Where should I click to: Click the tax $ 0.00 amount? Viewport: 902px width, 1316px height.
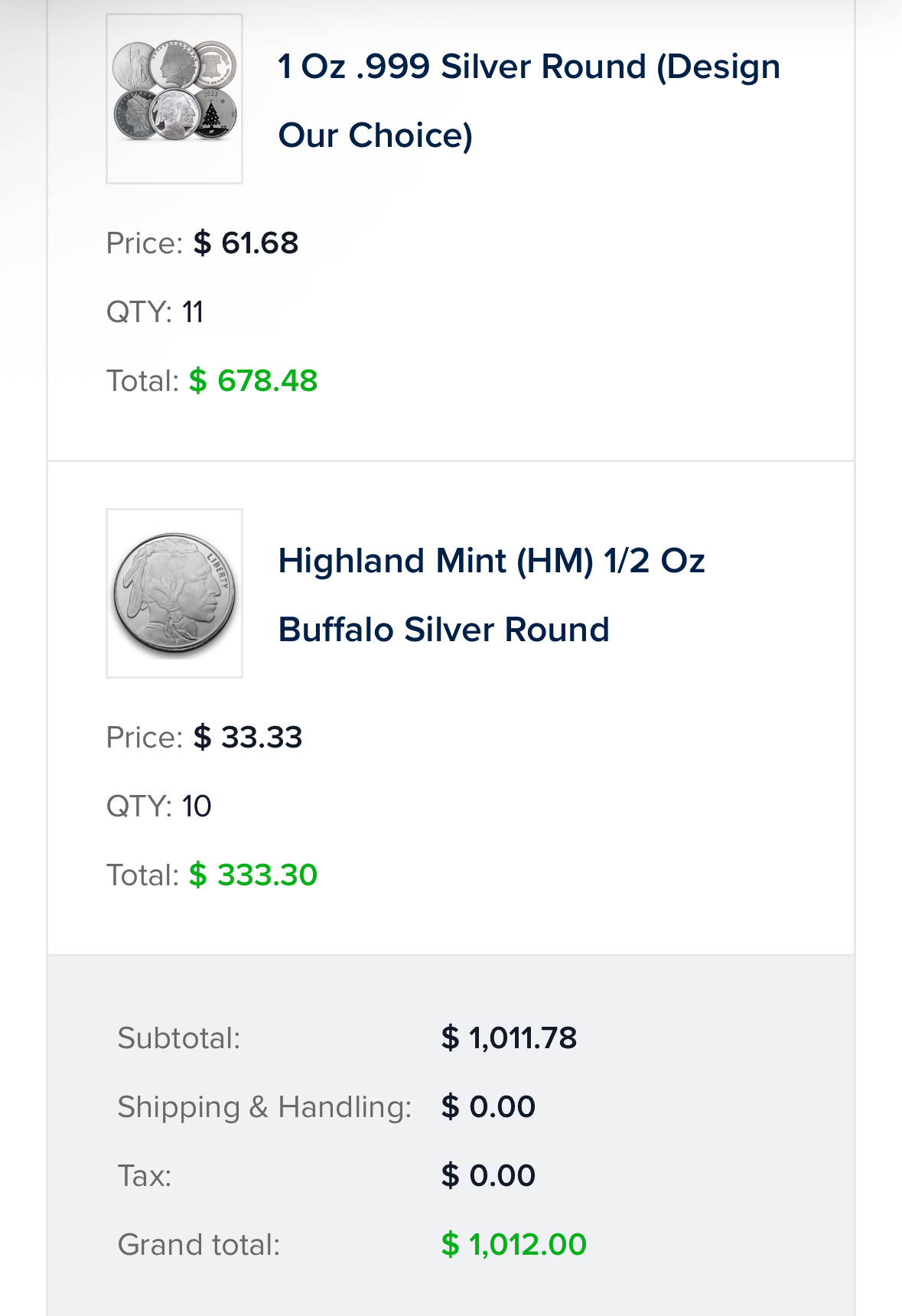(488, 1176)
